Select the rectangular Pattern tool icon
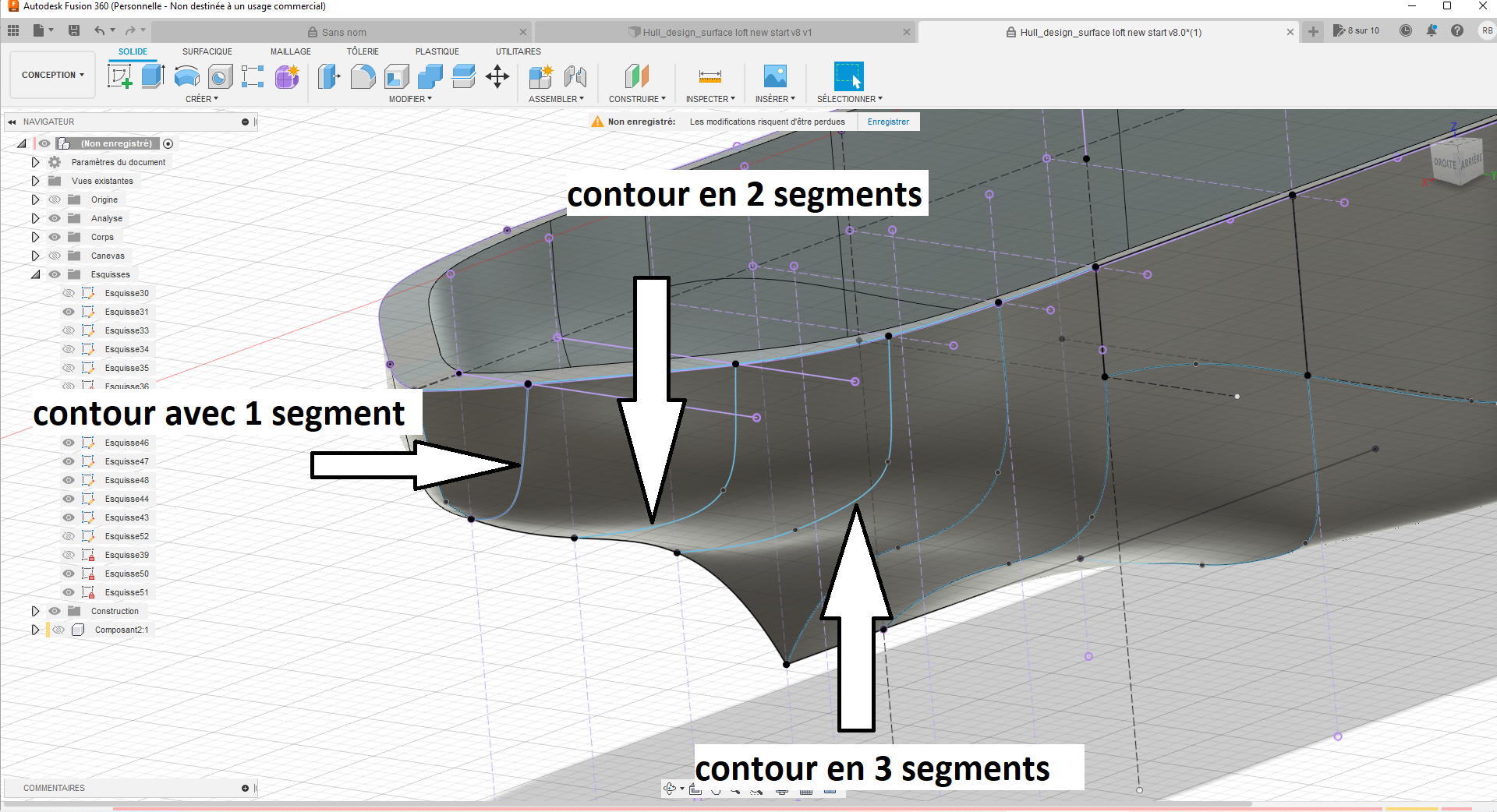The image size is (1497, 812). pos(253,76)
